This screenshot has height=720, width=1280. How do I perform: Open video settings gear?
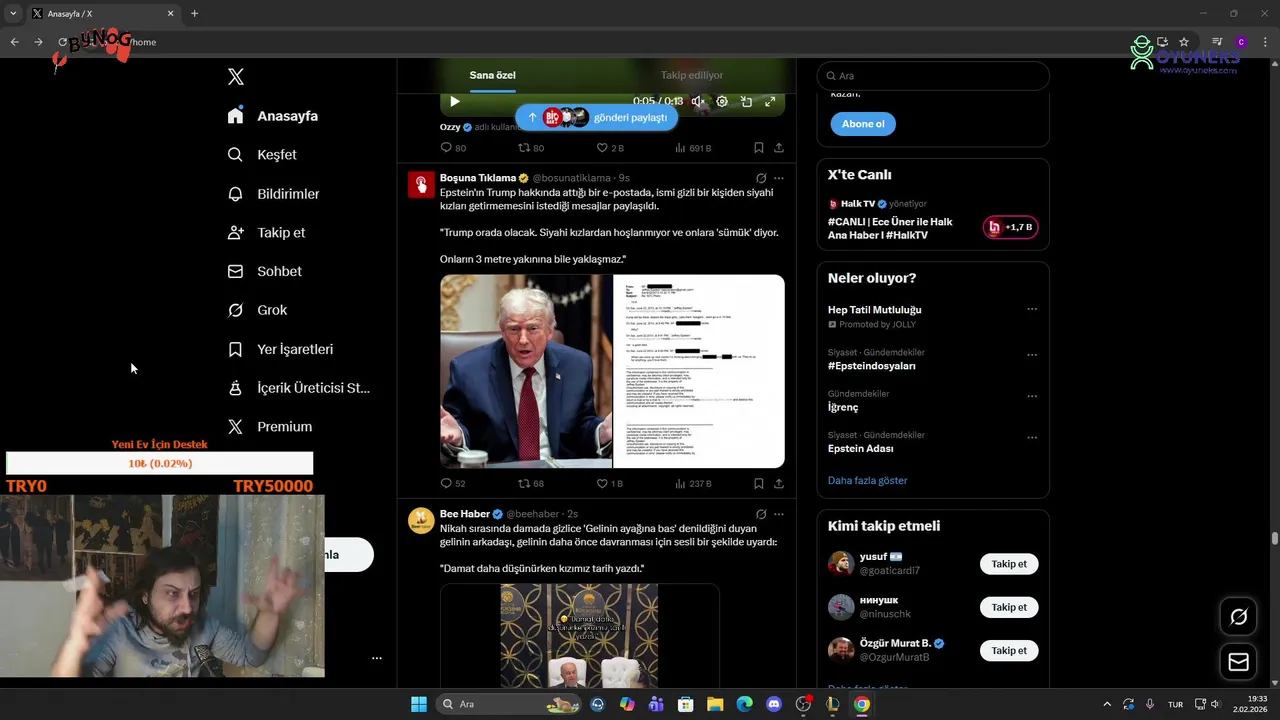[722, 101]
